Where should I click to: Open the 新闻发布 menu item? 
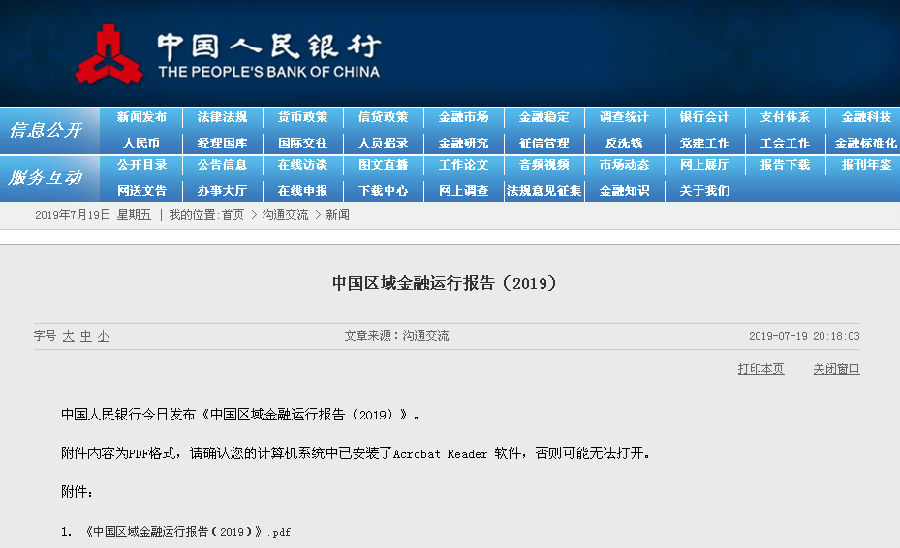(x=141, y=117)
